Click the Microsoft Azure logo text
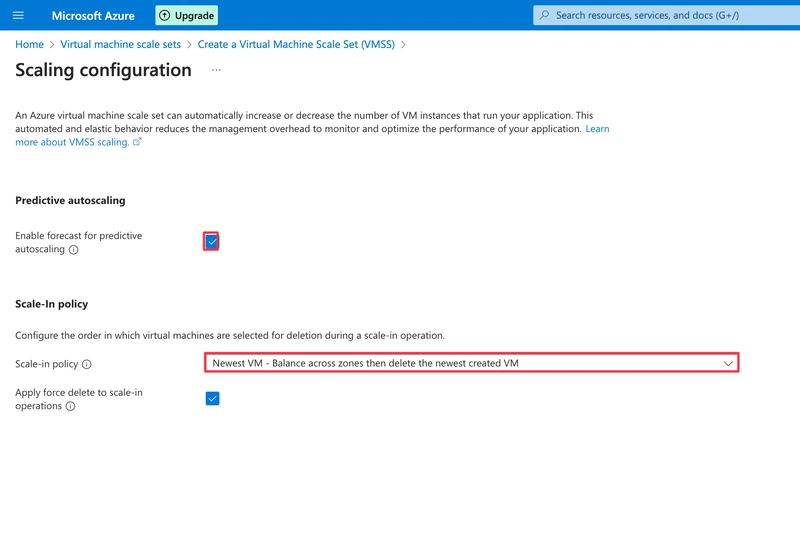The image size is (800, 537). pyautogui.click(x=93, y=16)
